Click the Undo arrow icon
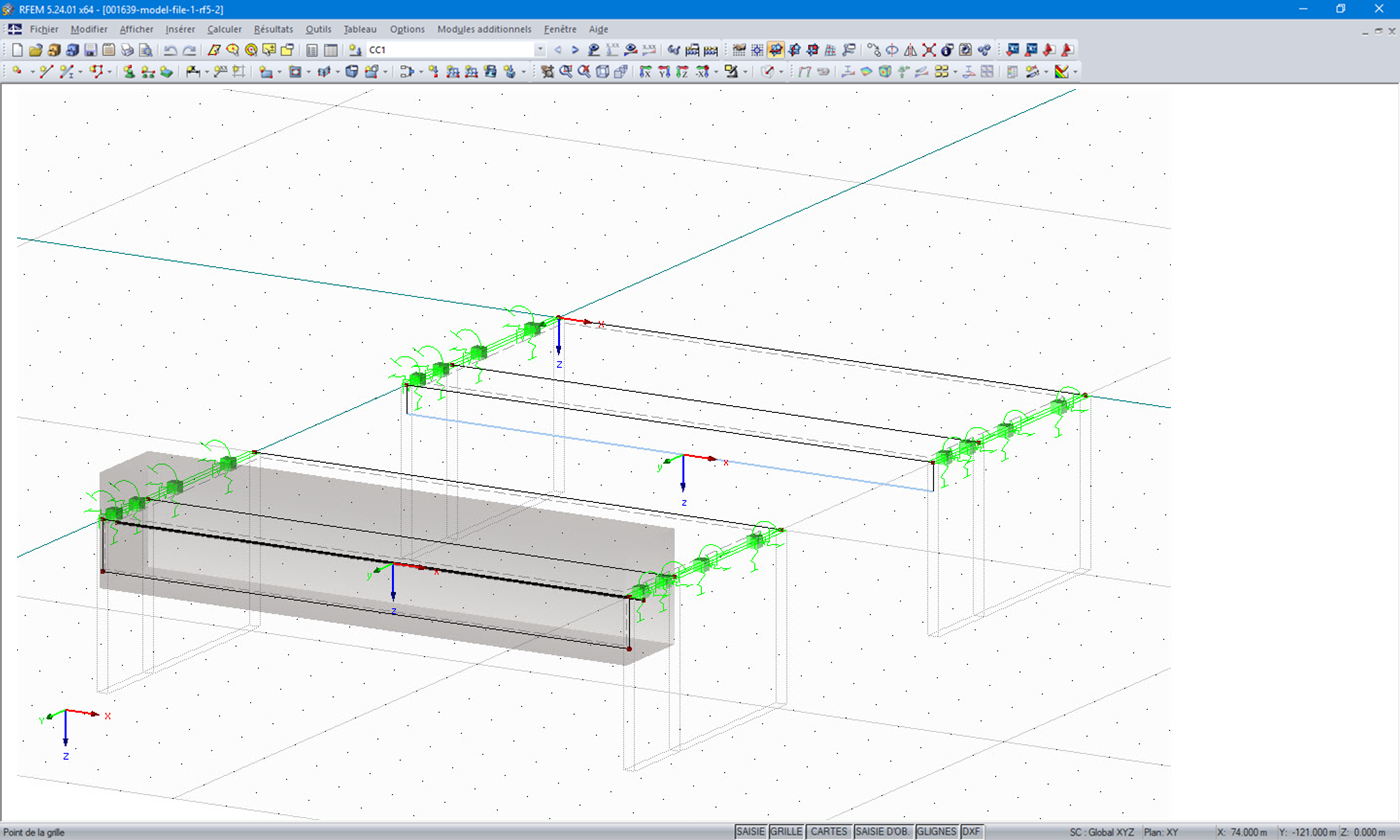Image resolution: width=1400 pixels, height=840 pixels. coord(170,49)
